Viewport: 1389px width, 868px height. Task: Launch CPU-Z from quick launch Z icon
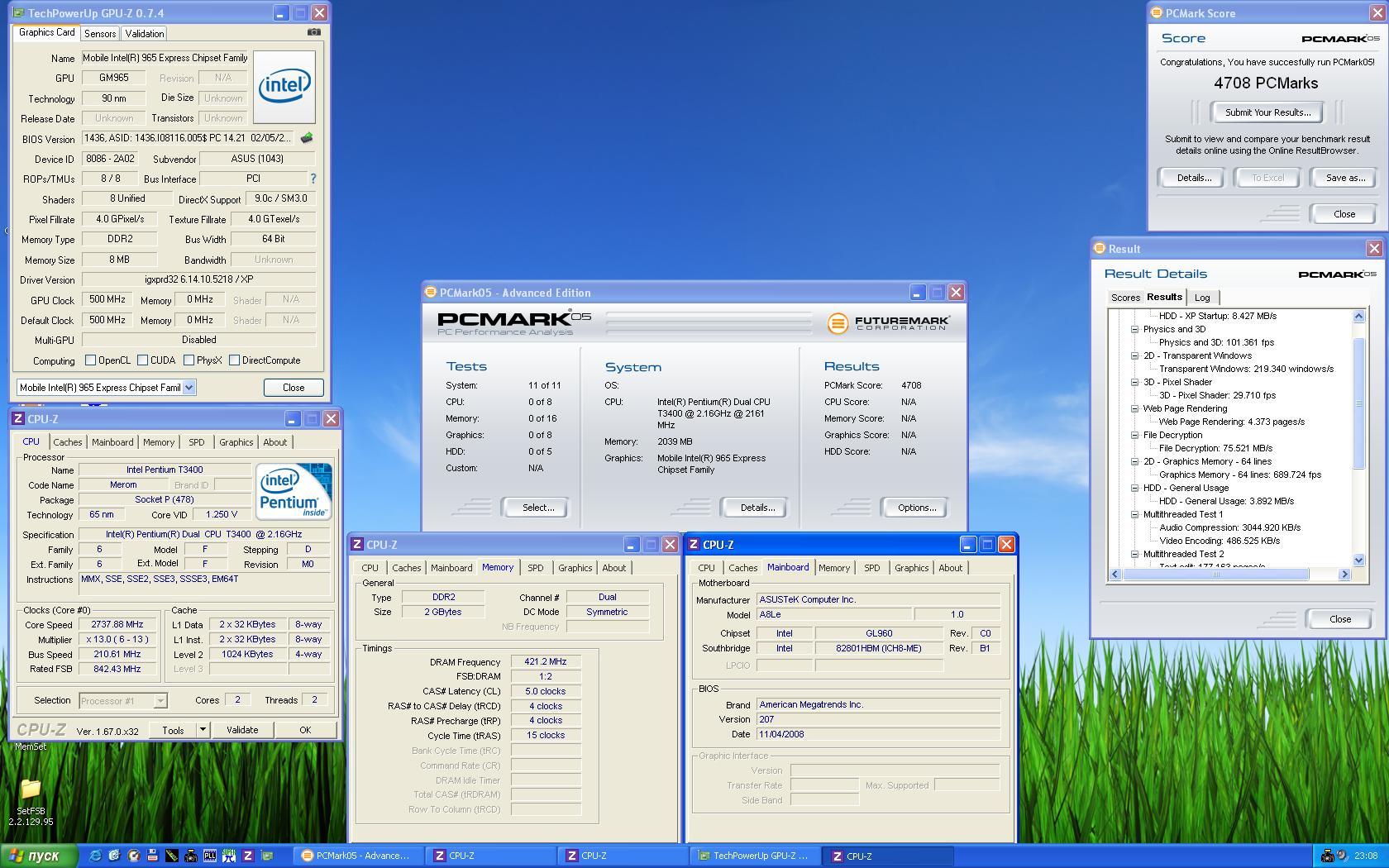point(248,856)
